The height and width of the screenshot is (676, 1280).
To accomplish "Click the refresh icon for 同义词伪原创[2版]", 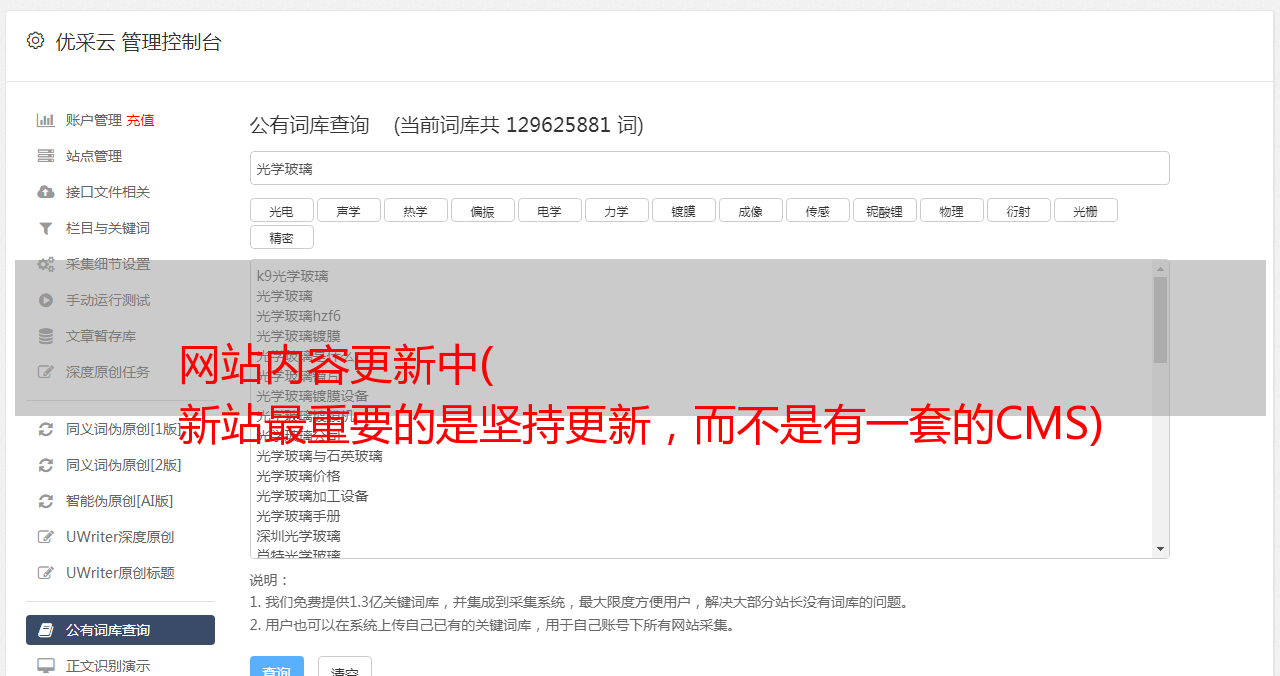I will click(45, 465).
